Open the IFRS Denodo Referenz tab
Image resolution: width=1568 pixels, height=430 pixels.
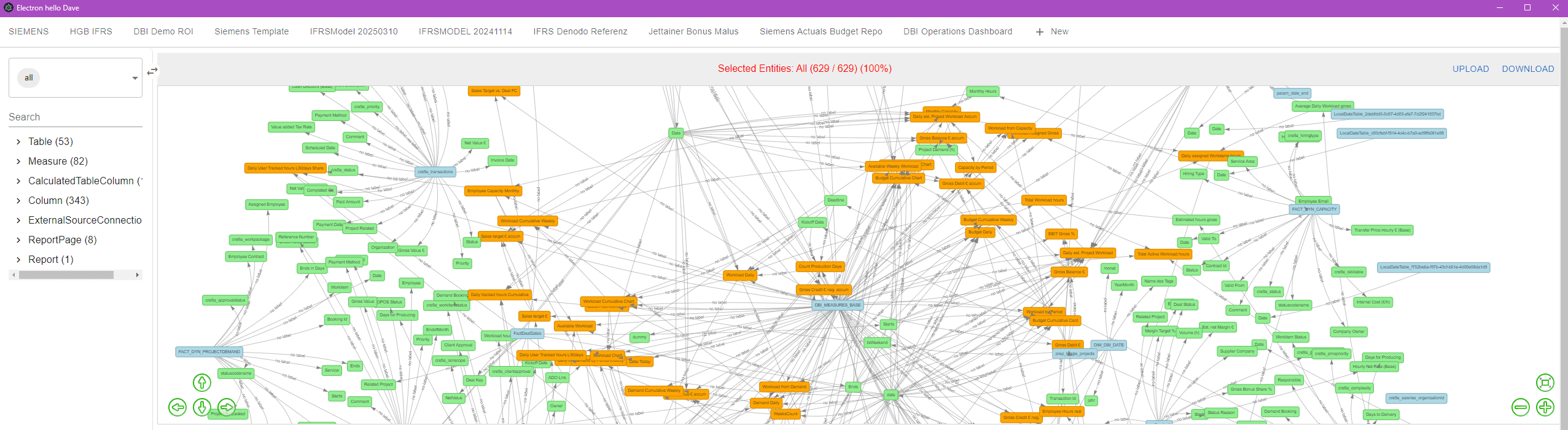click(580, 31)
